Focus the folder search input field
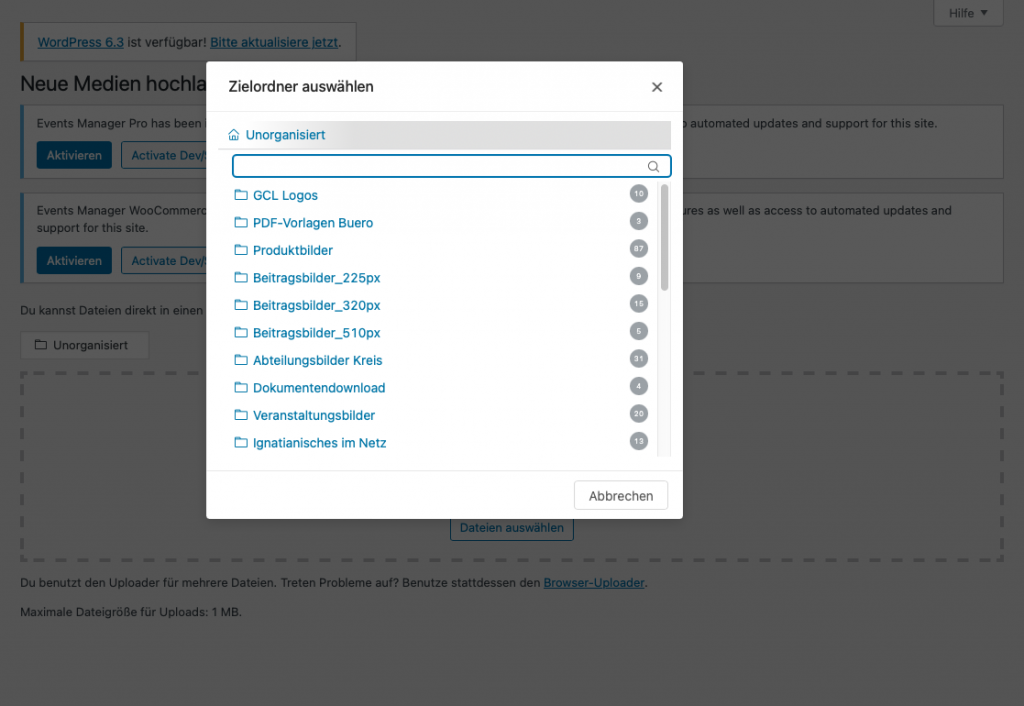The image size is (1024, 706). tap(440, 167)
